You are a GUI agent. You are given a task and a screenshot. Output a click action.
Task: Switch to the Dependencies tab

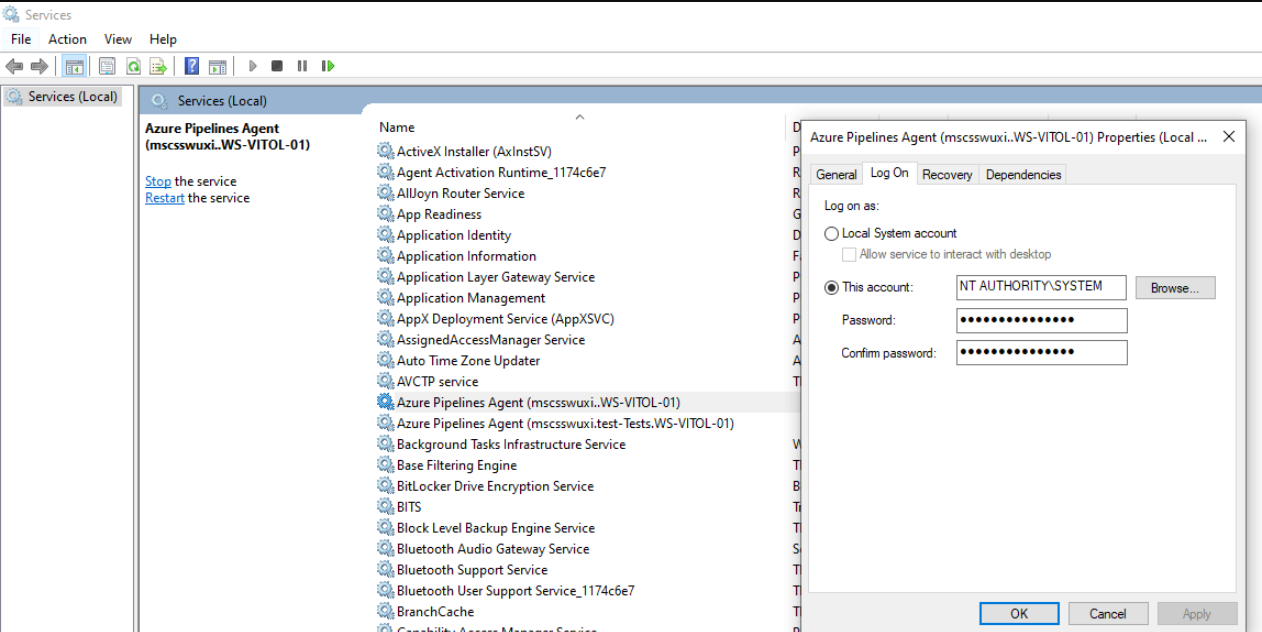click(x=1023, y=174)
